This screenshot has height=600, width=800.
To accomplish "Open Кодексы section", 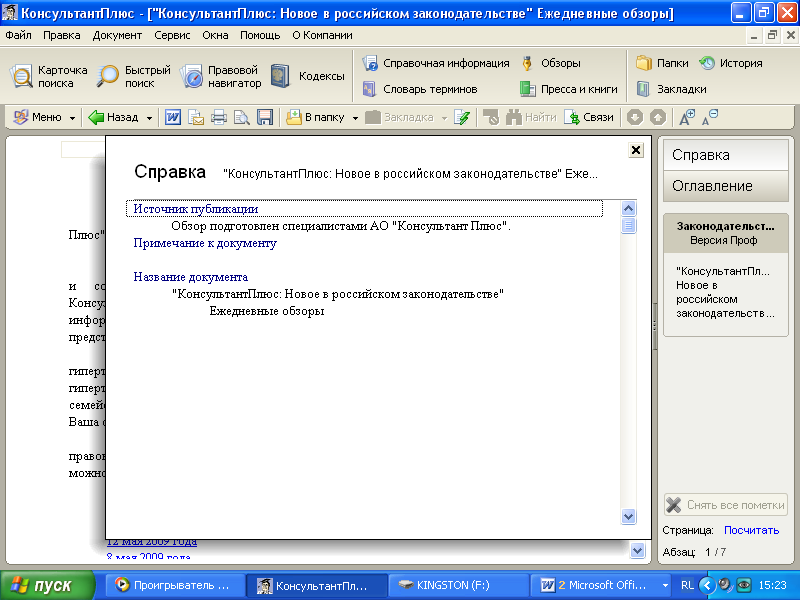I will (x=308, y=77).
